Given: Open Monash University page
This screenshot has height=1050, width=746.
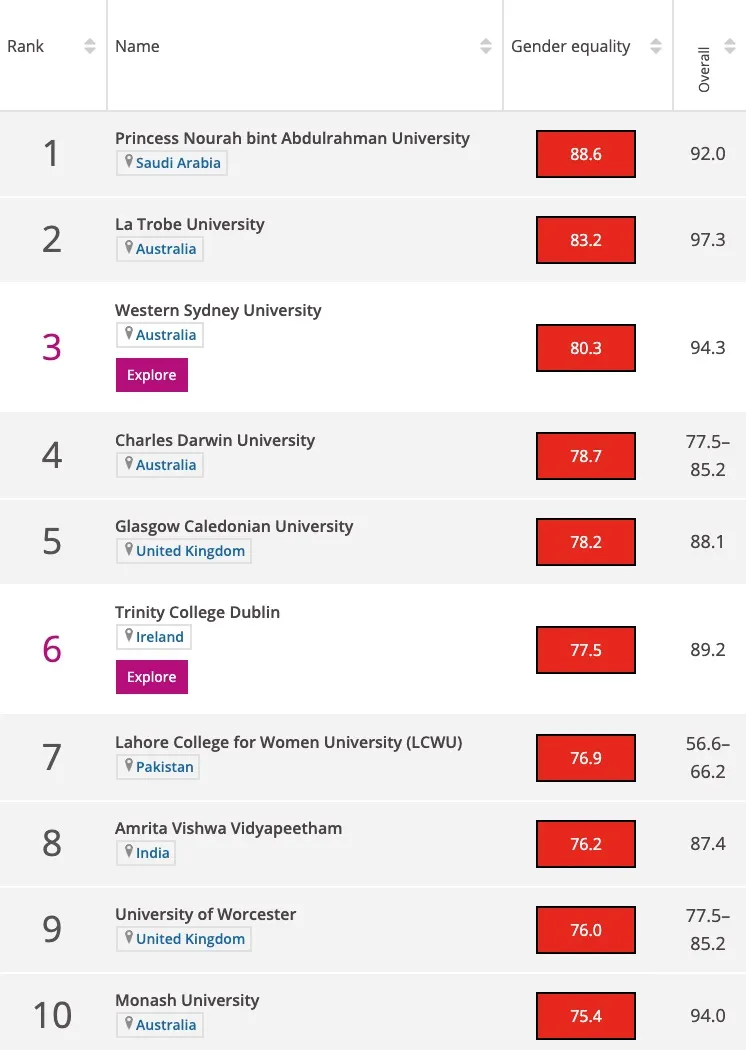Looking at the screenshot, I should click(187, 1000).
